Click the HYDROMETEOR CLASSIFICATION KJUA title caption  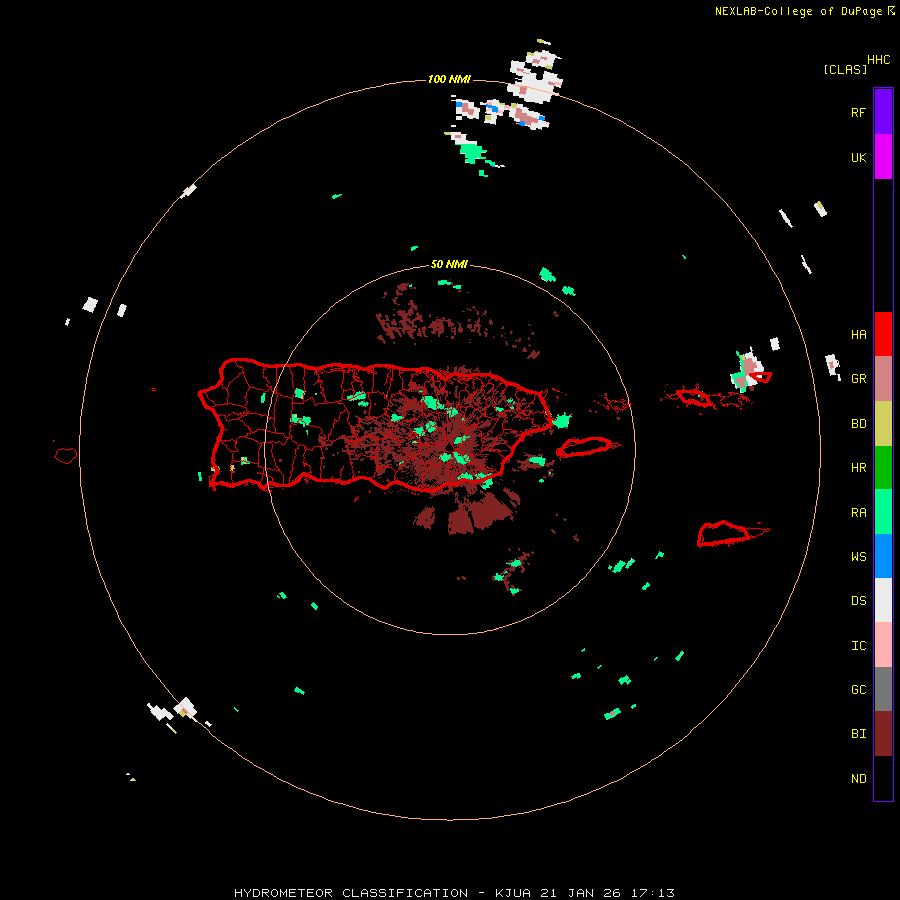click(x=454, y=893)
